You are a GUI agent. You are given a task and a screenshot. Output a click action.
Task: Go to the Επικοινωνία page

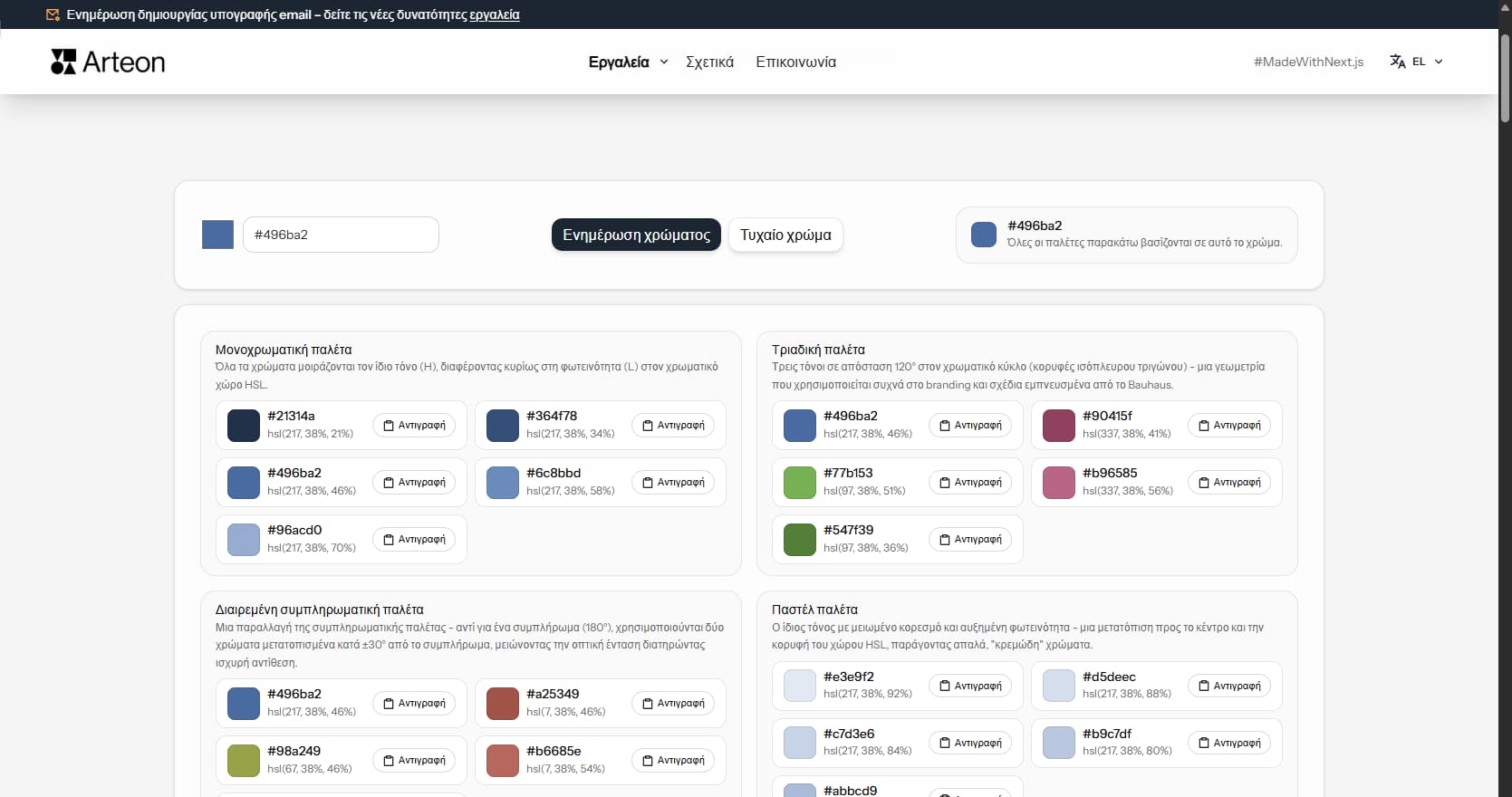(x=795, y=62)
